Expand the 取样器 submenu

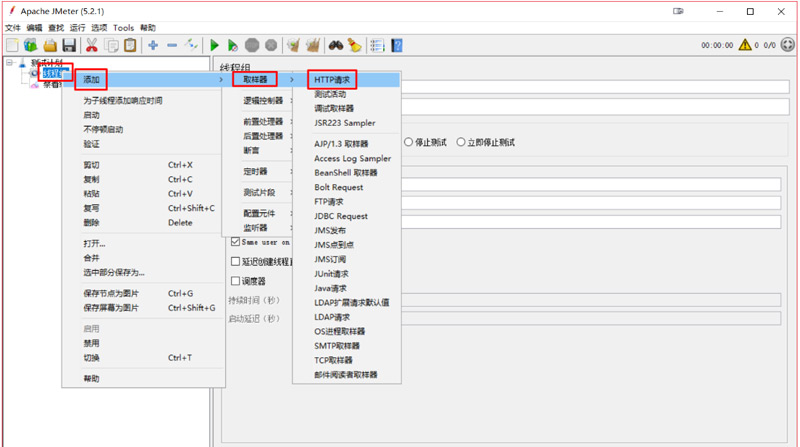pos(259,80)
